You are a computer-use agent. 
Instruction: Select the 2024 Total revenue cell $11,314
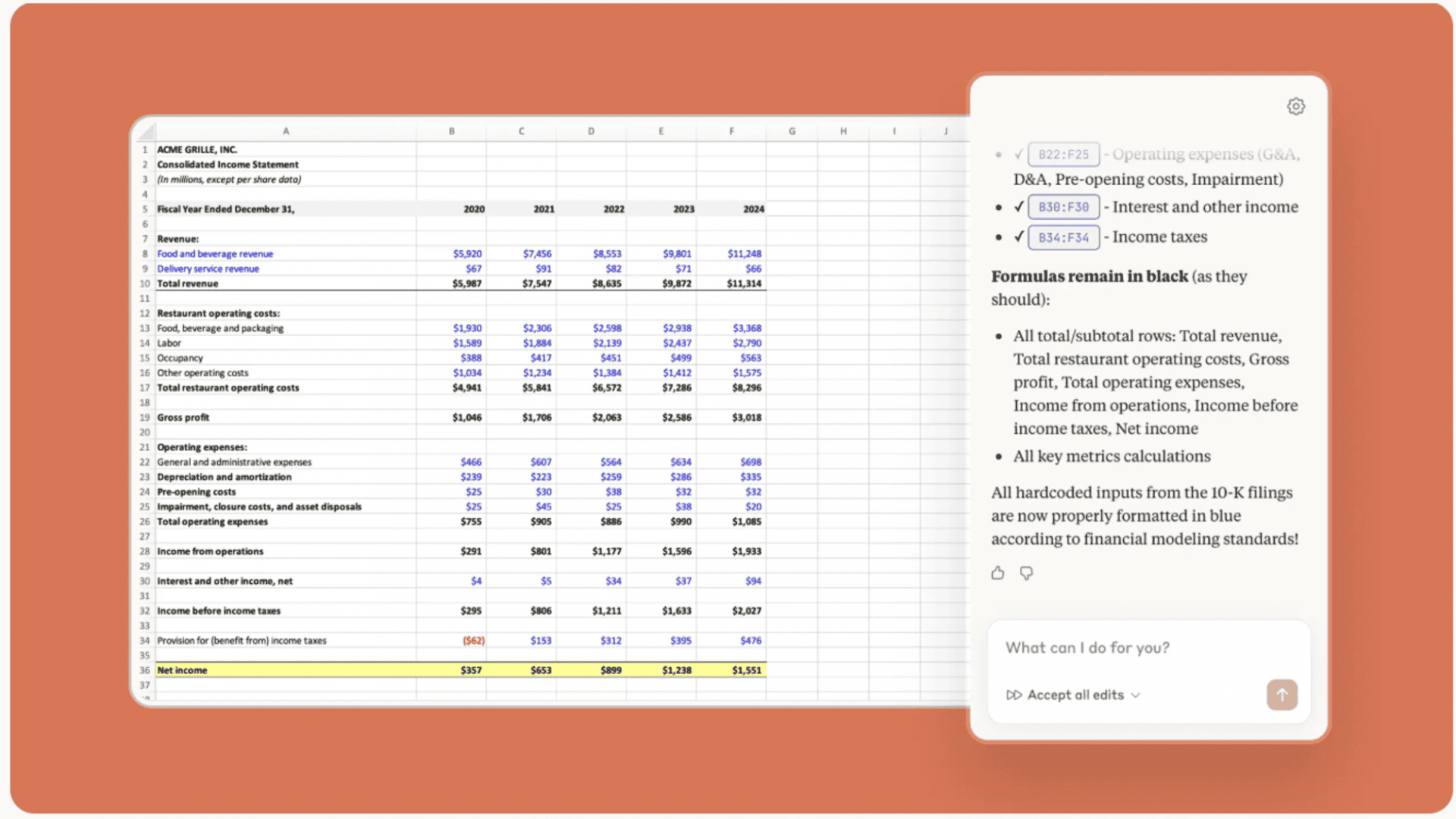tap(743, 284)
